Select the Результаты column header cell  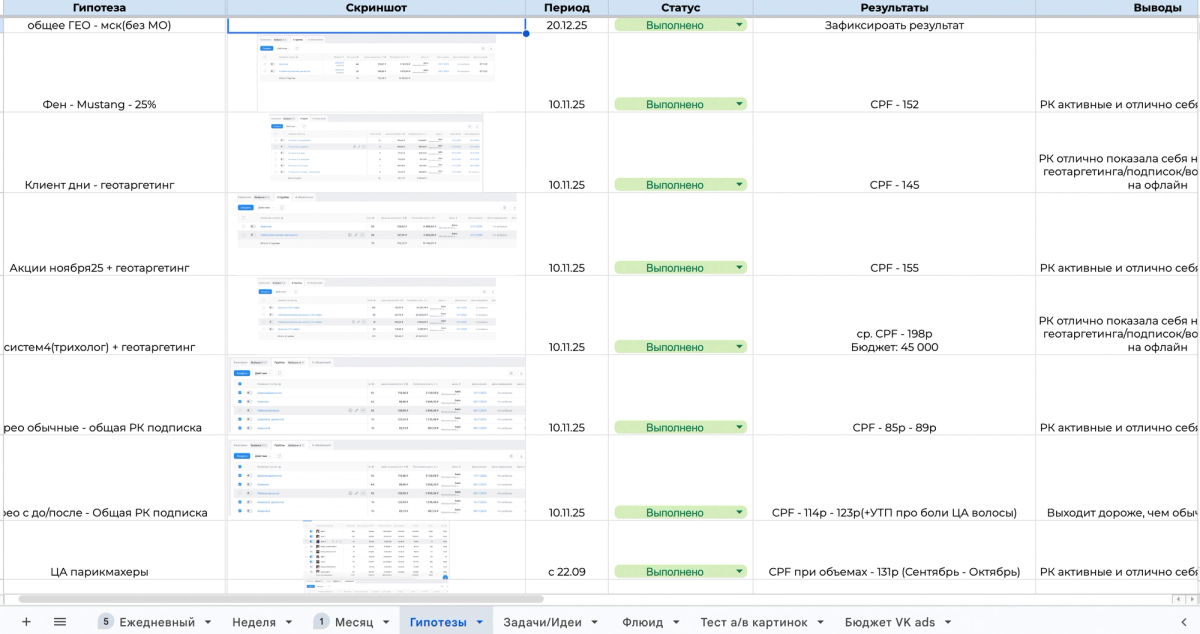(x=894, y=8)
